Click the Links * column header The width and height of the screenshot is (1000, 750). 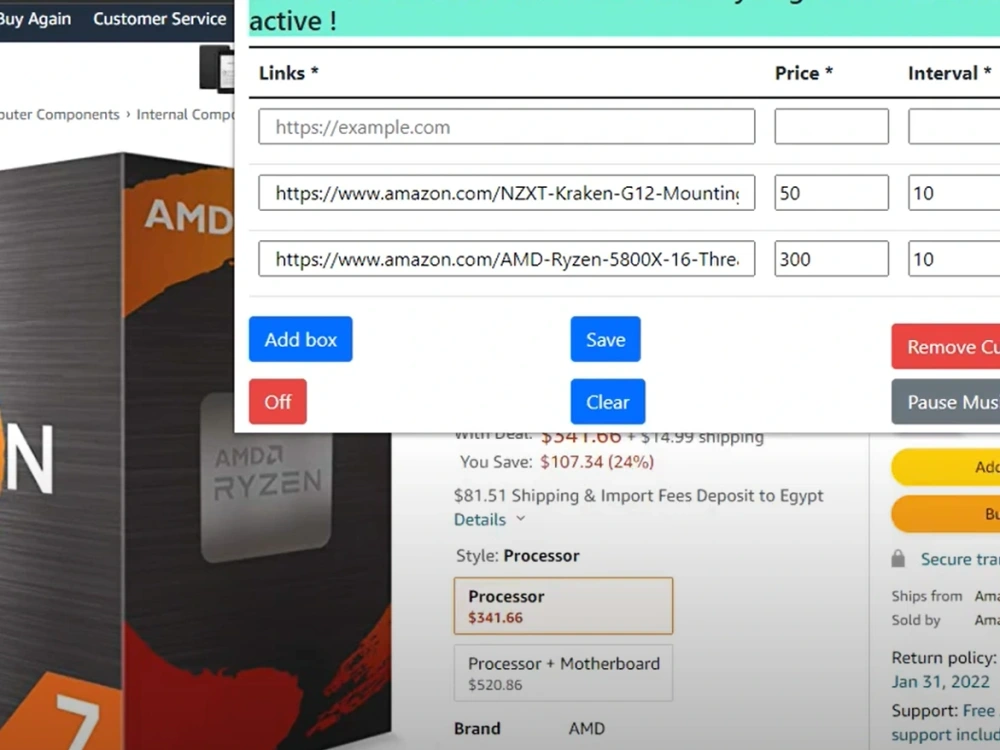point(288,73)
